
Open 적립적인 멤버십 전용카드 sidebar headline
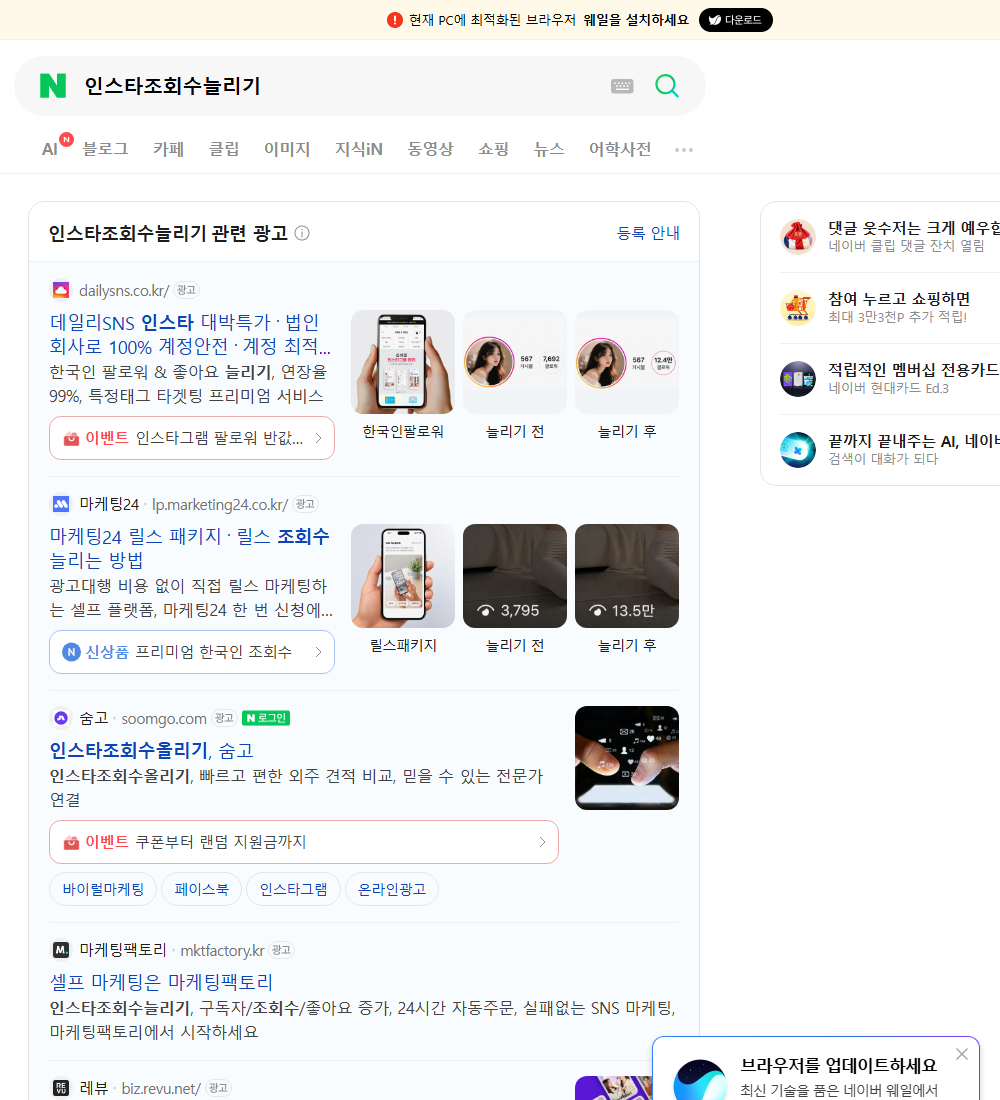(914, 370)
